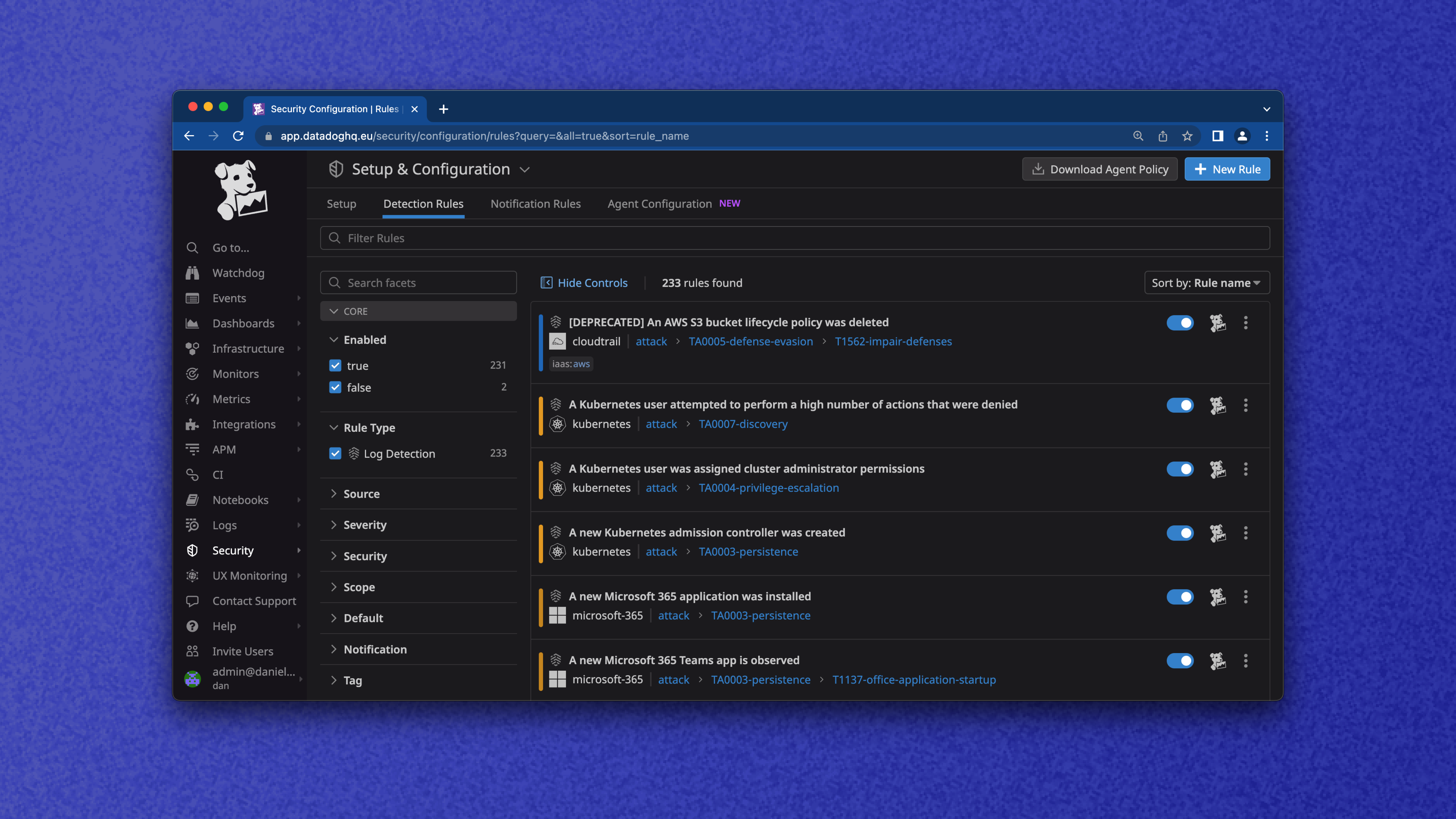Click Download Agent Policy button

[1099, 169]
